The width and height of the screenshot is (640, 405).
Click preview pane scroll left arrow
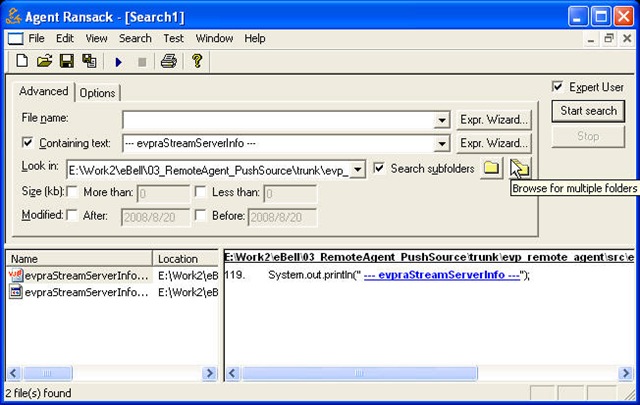coord(233,373)
